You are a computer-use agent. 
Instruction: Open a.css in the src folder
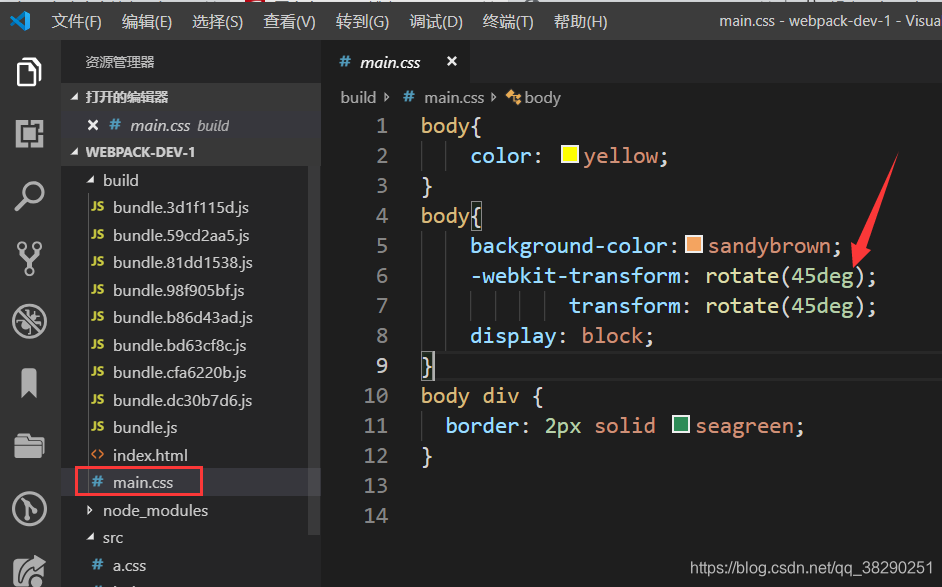coord(129,565)
